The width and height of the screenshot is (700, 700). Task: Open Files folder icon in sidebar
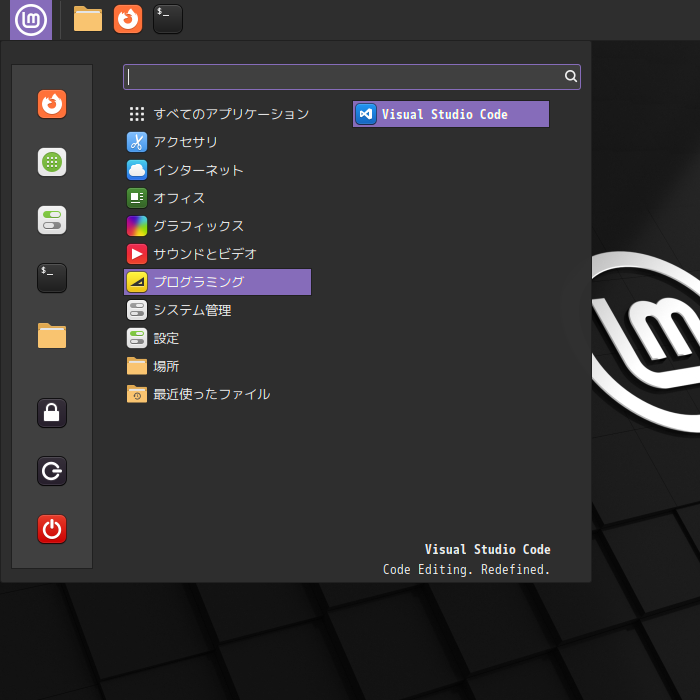pyautogui.click(x=52, y=336)
